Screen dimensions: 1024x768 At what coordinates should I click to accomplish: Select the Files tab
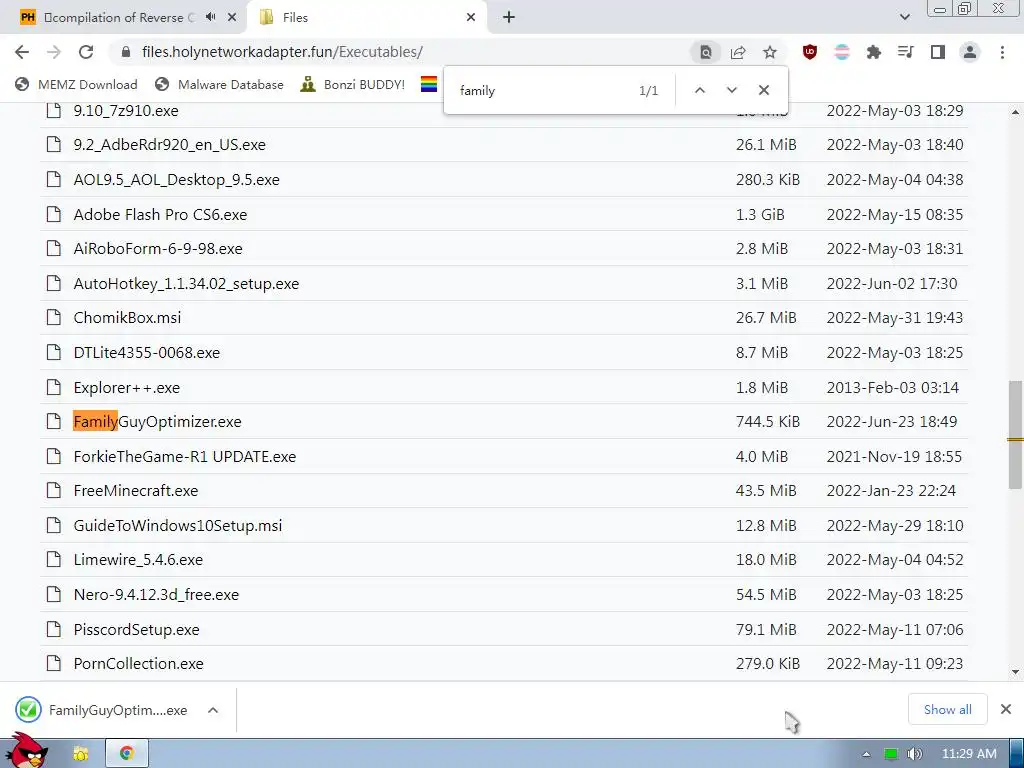[366, 18]
